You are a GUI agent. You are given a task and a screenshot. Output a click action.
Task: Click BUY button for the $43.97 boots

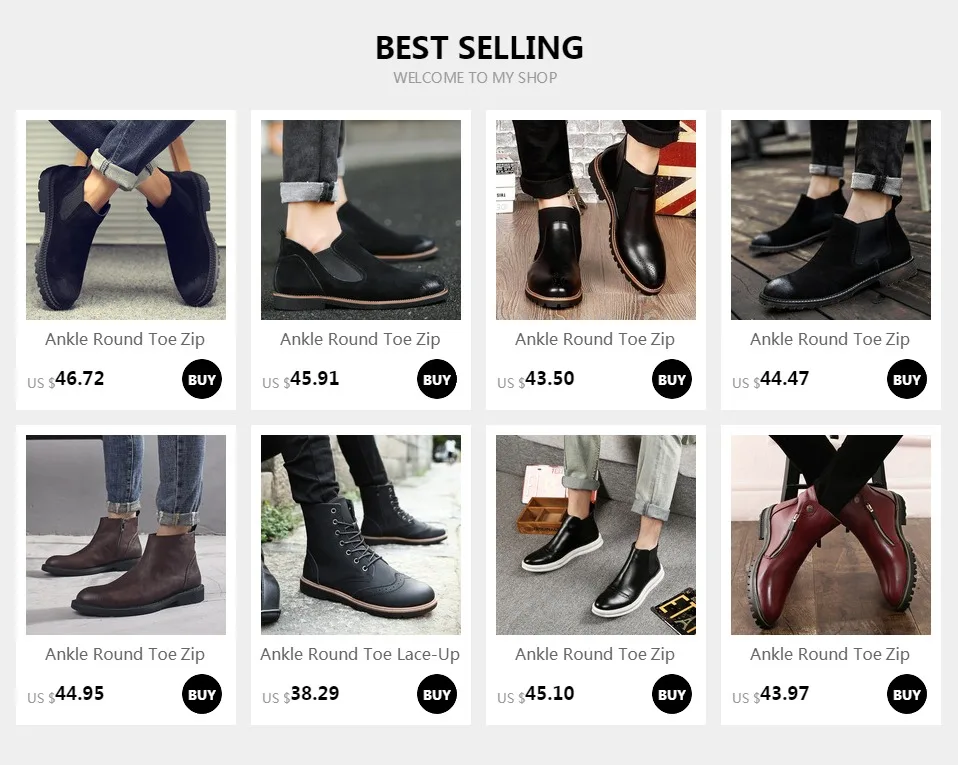click(907, 694)
